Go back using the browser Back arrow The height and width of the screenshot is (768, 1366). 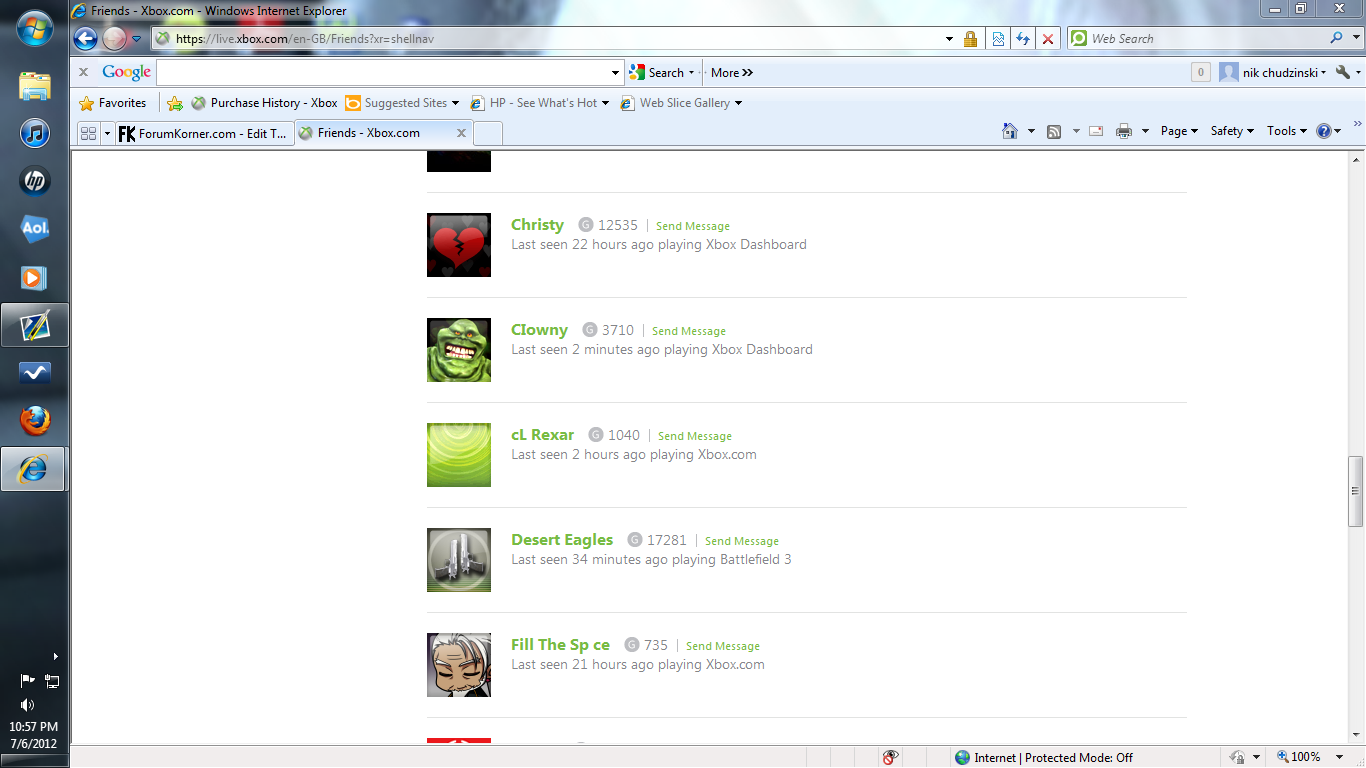pos(85,39)
